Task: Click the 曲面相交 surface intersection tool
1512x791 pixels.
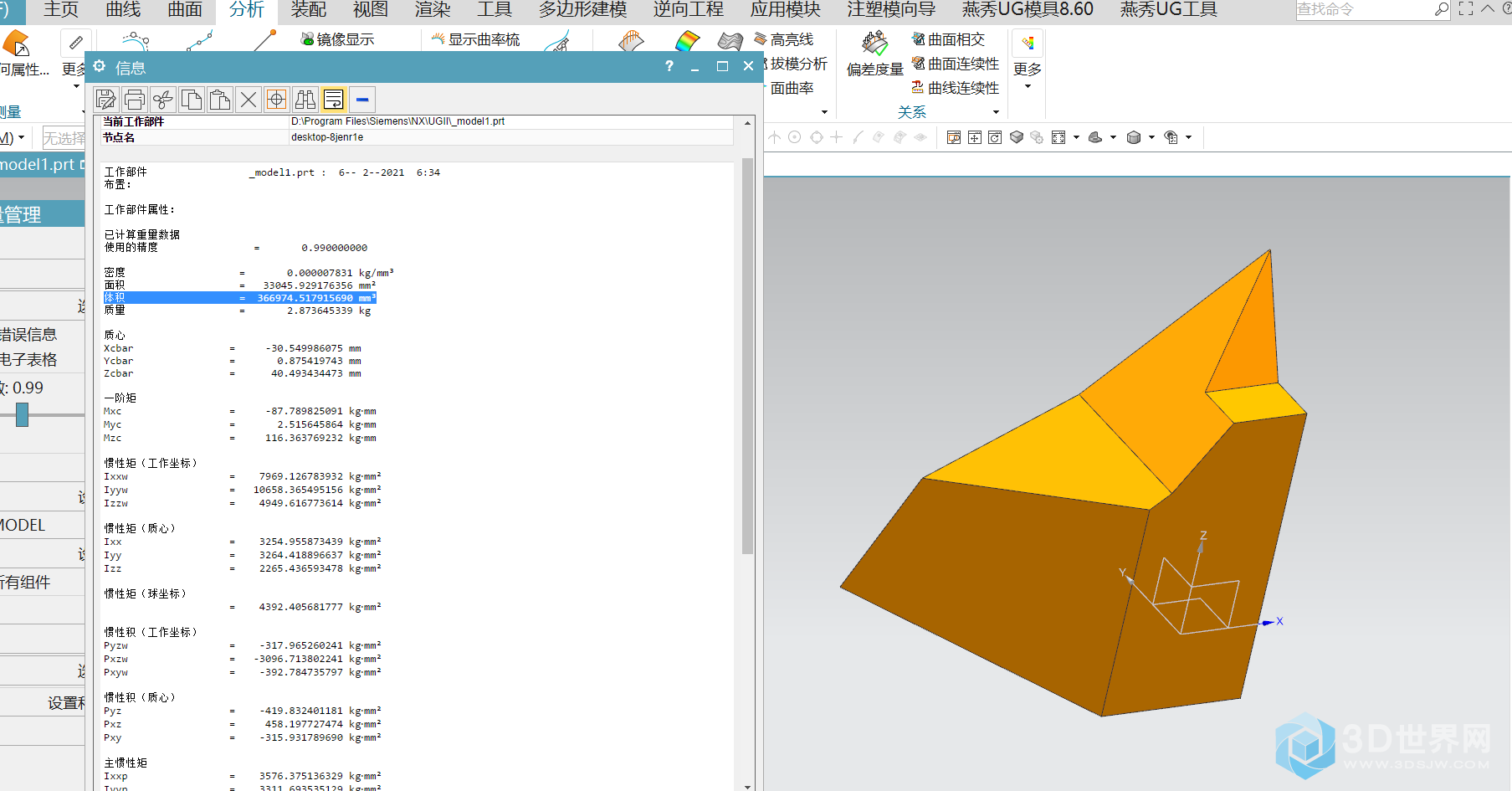Action: (x=948, y=39)
